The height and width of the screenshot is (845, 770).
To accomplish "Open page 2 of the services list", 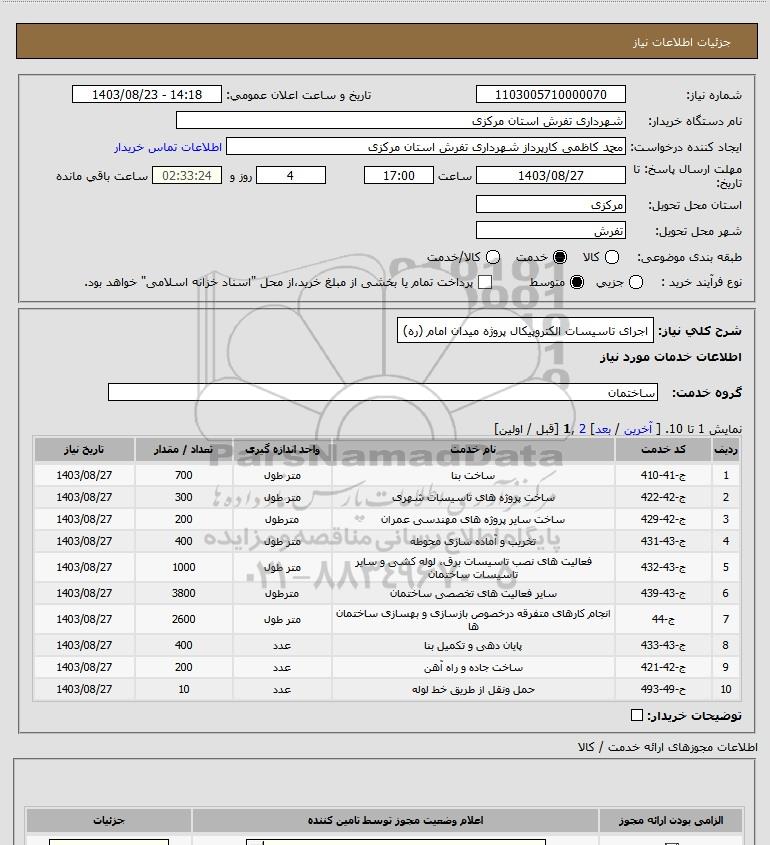I will 582,429.
